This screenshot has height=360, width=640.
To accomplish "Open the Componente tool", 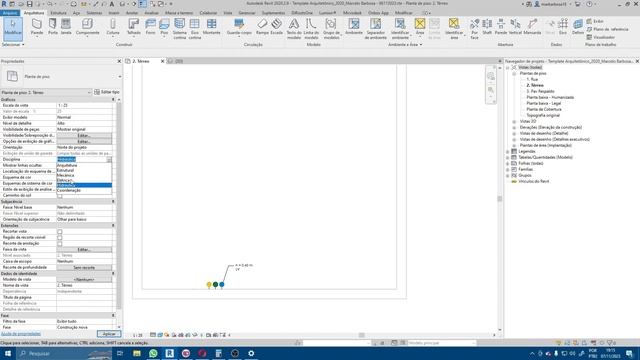I will point(87,27).
